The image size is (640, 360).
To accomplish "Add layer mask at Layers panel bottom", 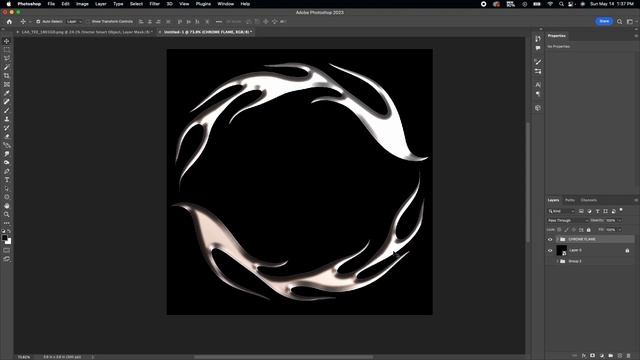I will click(x=593, y=356).
